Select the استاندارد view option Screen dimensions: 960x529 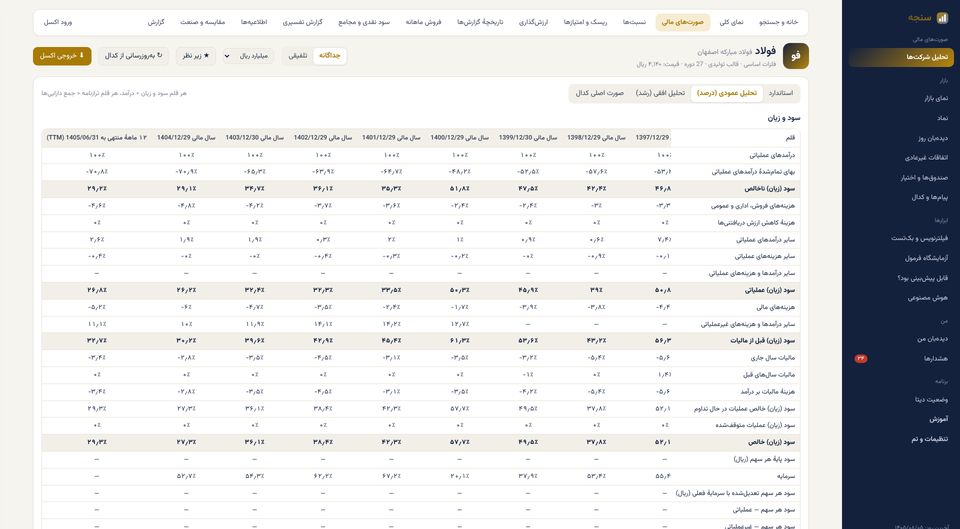pos(781,94)
